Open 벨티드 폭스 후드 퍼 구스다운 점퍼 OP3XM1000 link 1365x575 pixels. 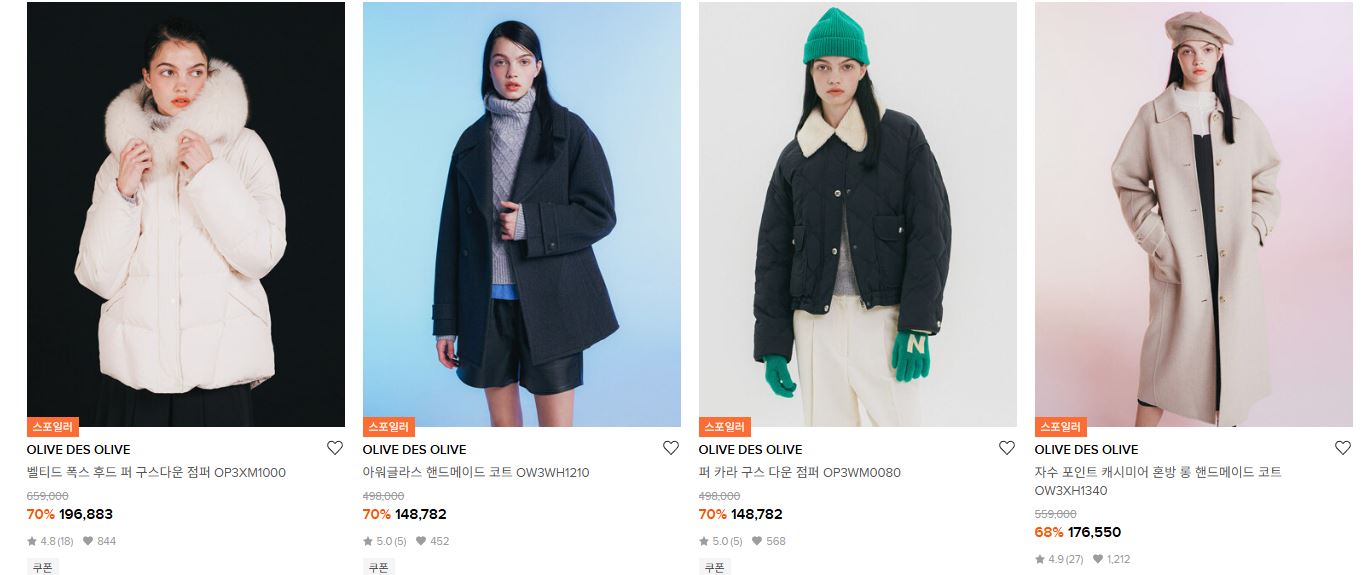[x=156, y=472]
